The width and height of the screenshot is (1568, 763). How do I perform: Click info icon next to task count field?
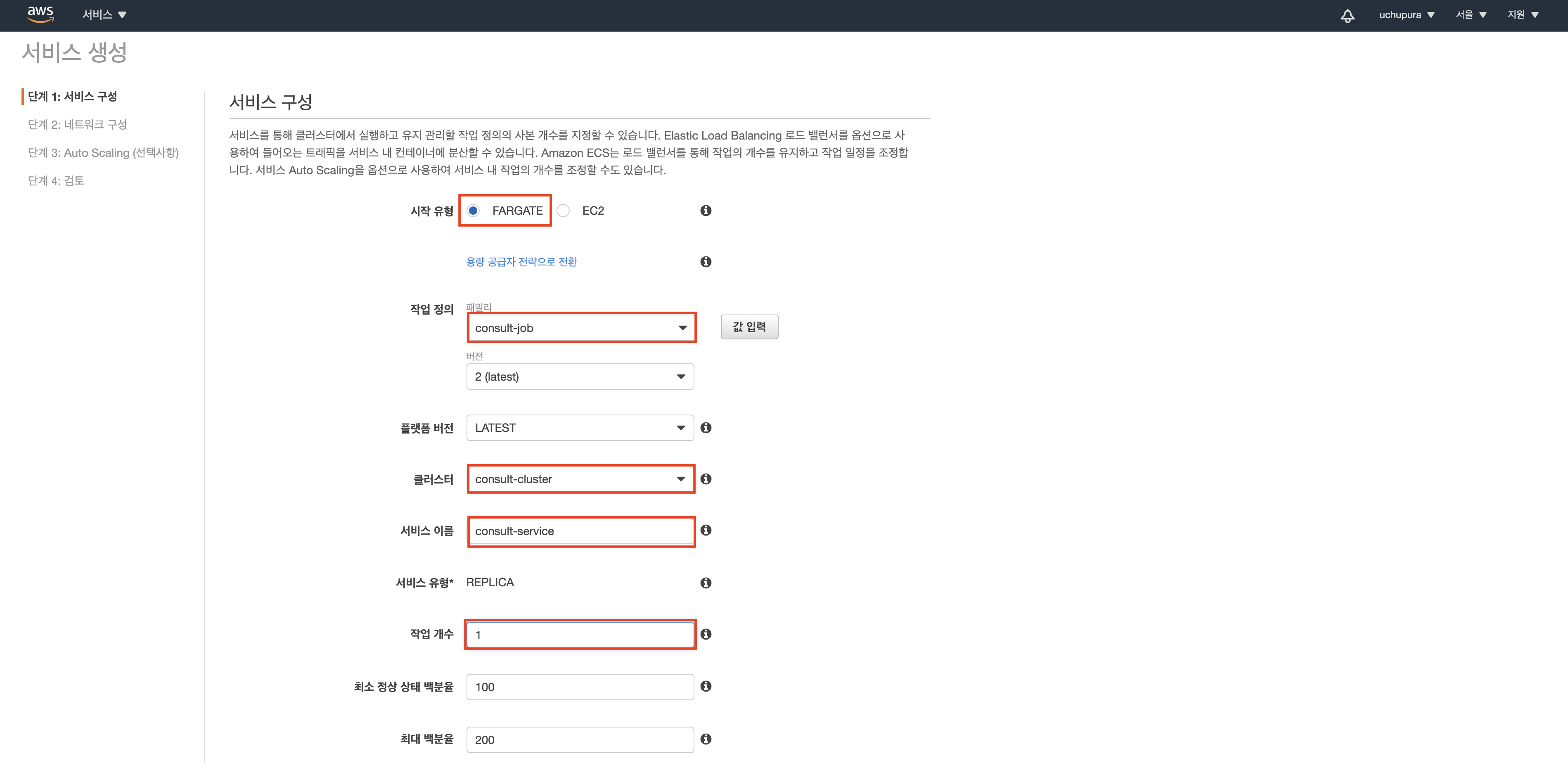pyautogui.click(x=706, y=635)
